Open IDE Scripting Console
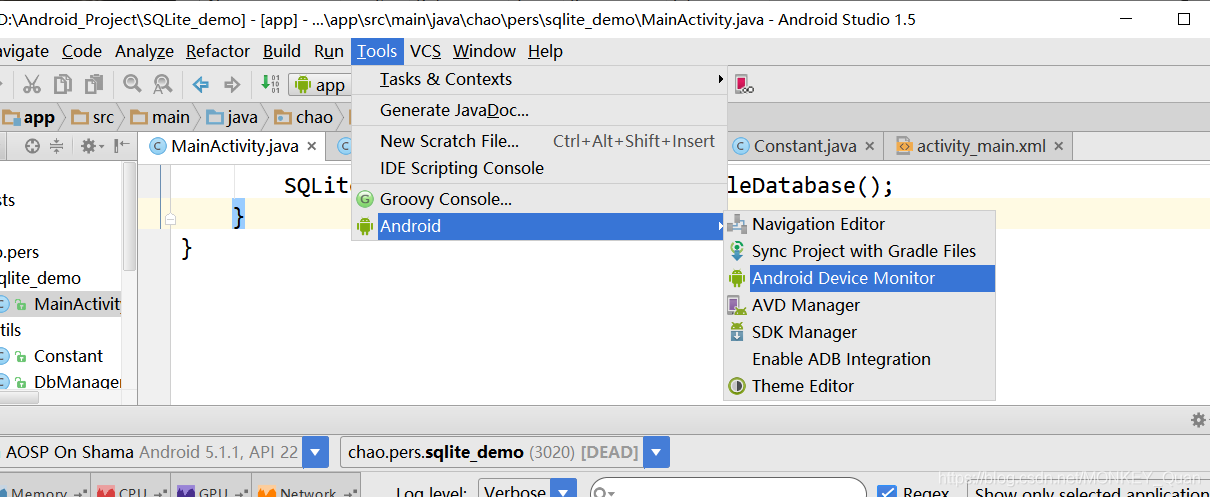Viewport: 1210px width, 497px height. point(539,168)
